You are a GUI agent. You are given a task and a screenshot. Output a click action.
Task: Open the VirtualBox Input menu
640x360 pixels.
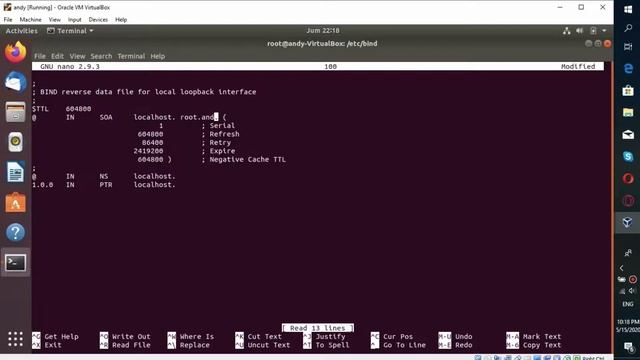74,20
